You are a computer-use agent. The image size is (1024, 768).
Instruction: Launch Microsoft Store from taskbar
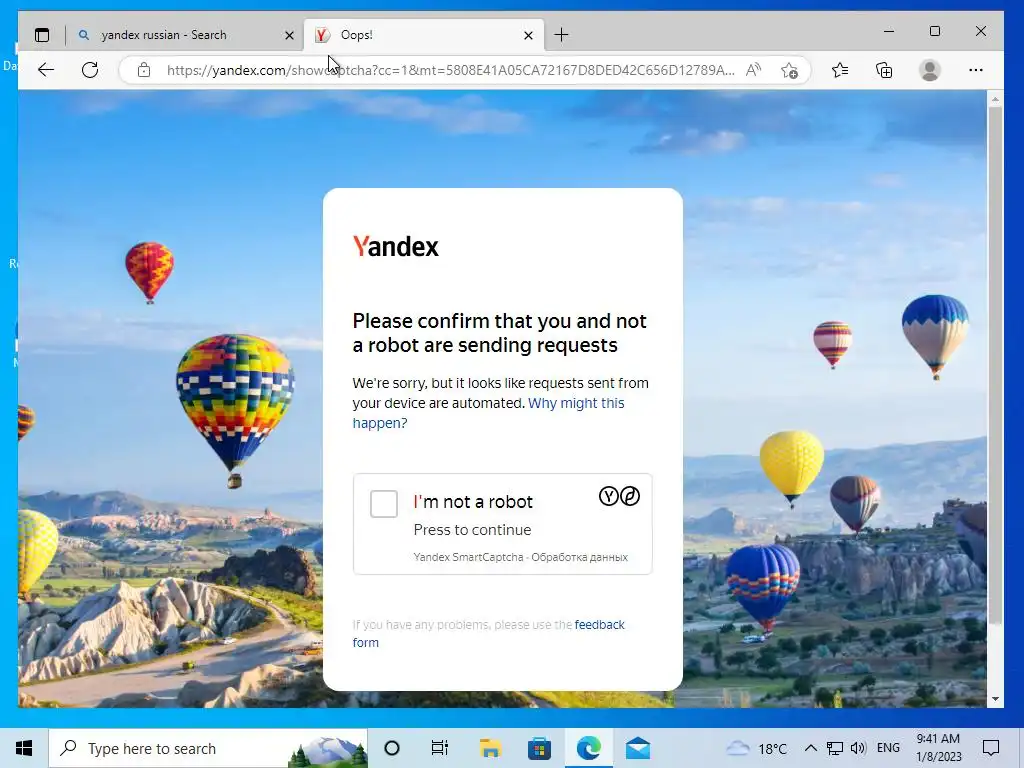(539, 748)
